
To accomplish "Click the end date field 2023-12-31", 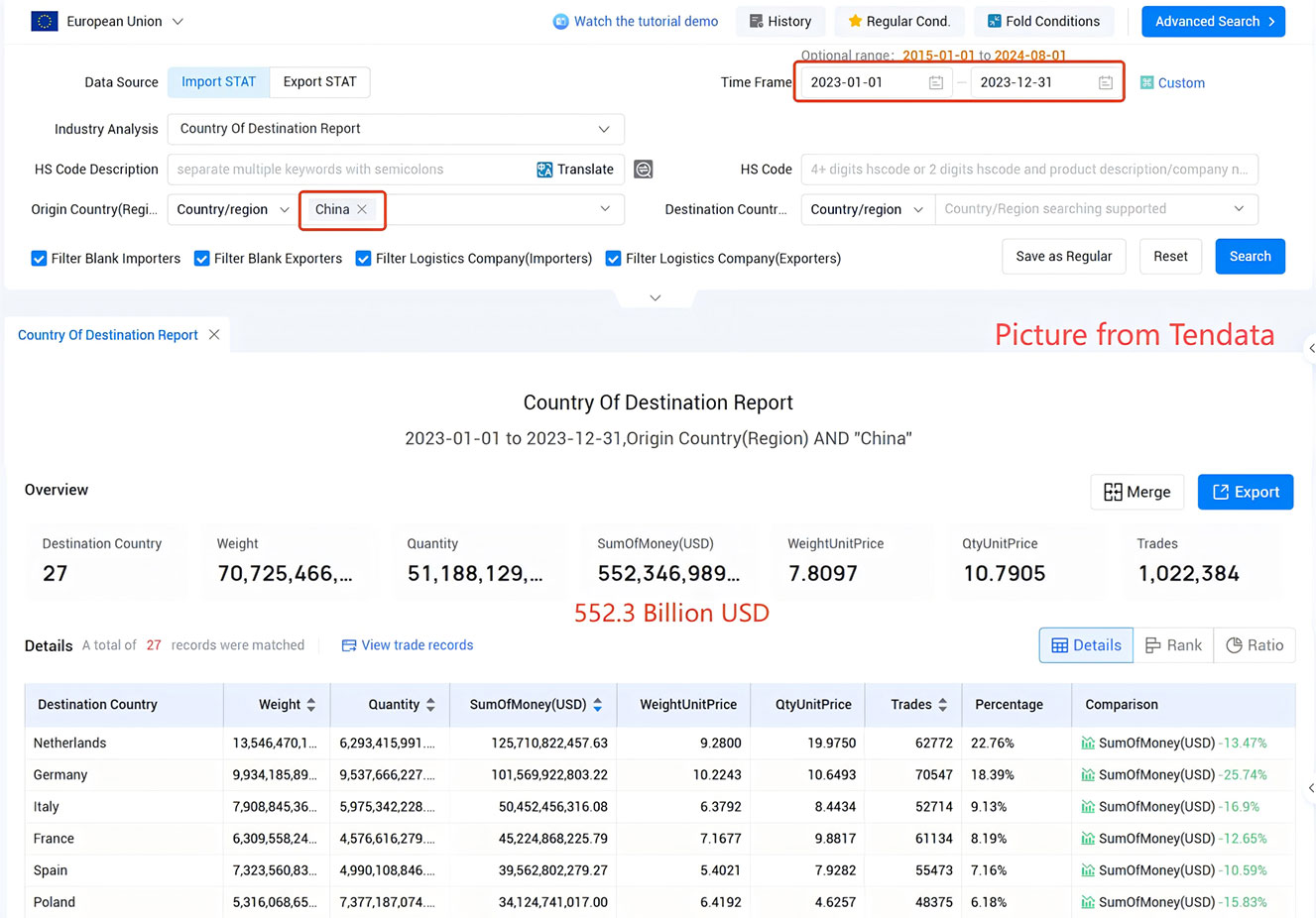I will pyautogui.click(x=1044, y=82).
